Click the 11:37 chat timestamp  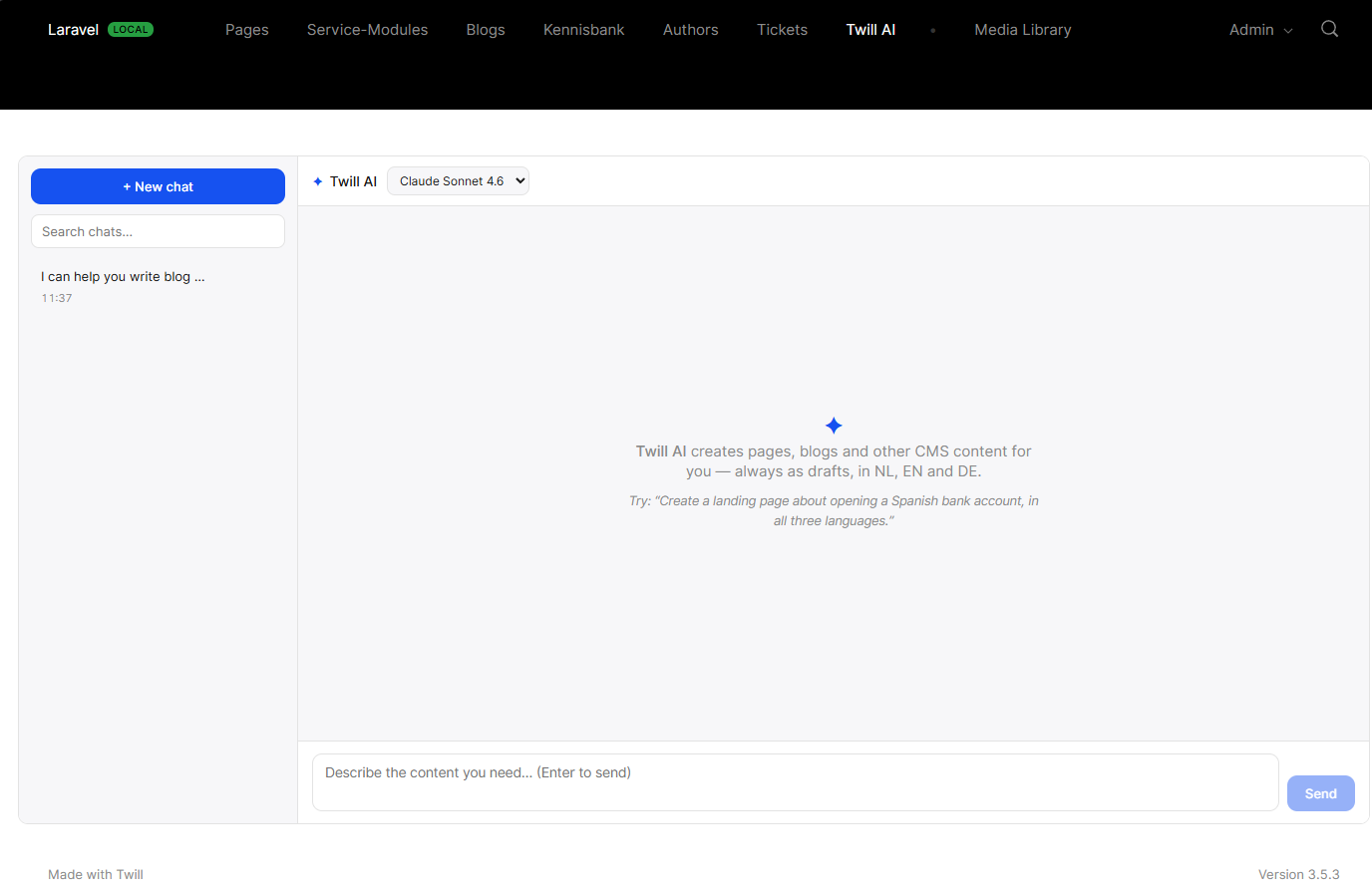57,298
